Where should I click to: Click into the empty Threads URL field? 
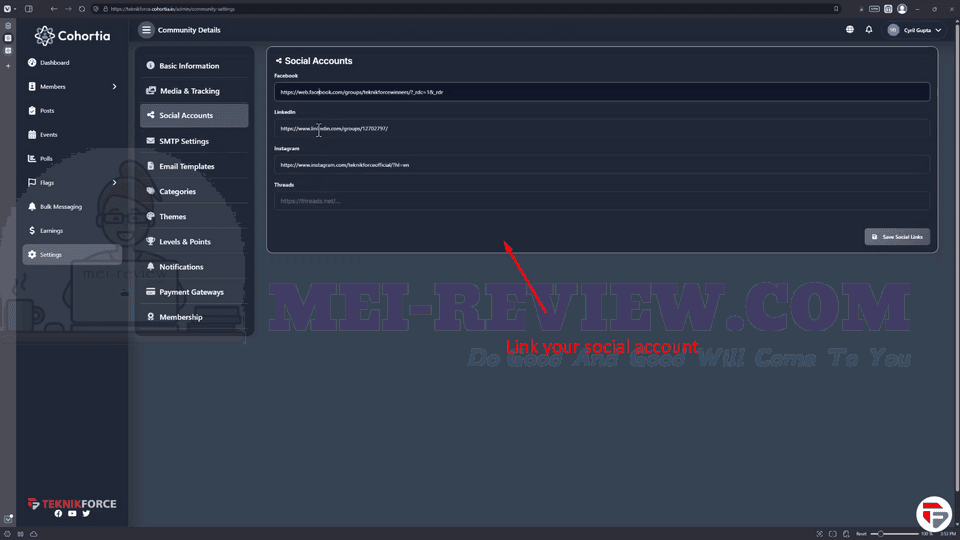(x=602, y=201)
